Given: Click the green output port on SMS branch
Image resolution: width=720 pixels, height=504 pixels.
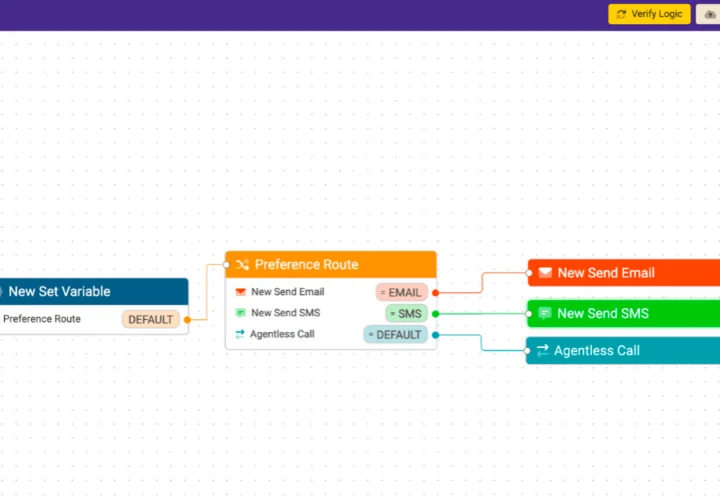Looking at the screenshot, I should [435, 314].
